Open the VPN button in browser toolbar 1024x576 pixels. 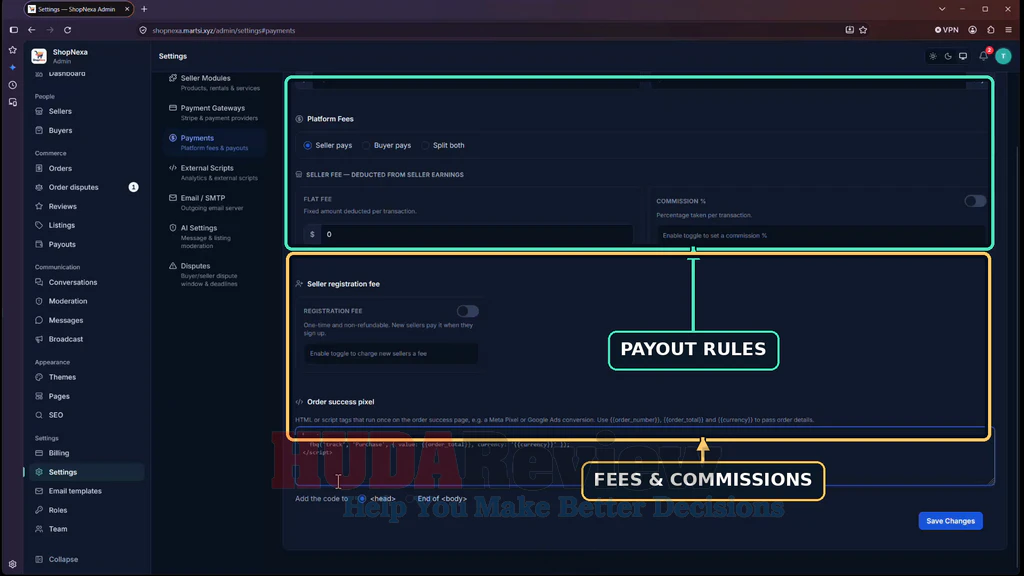[x=946, y=30]
